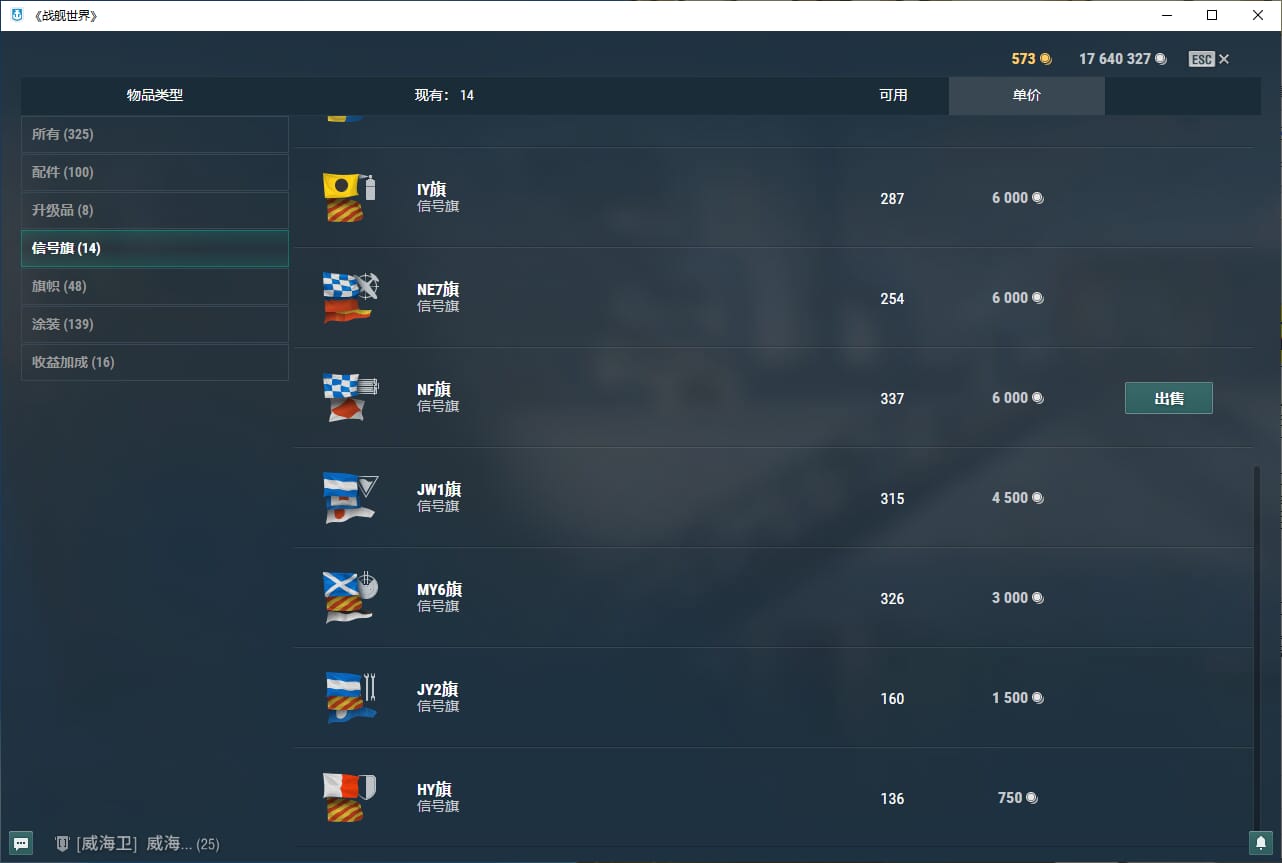
Task: Click the NF signal flag icon
Action: (349, 397)
